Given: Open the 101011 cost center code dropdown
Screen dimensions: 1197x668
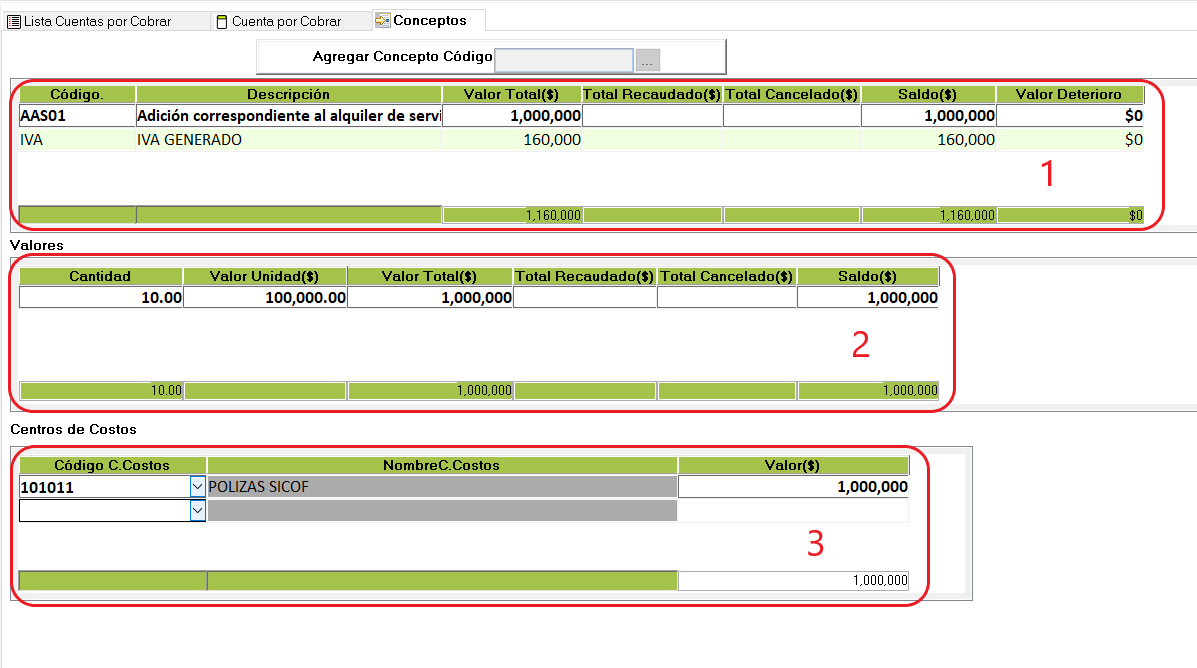Looking at the screenshot, I should tap(197, 487).
